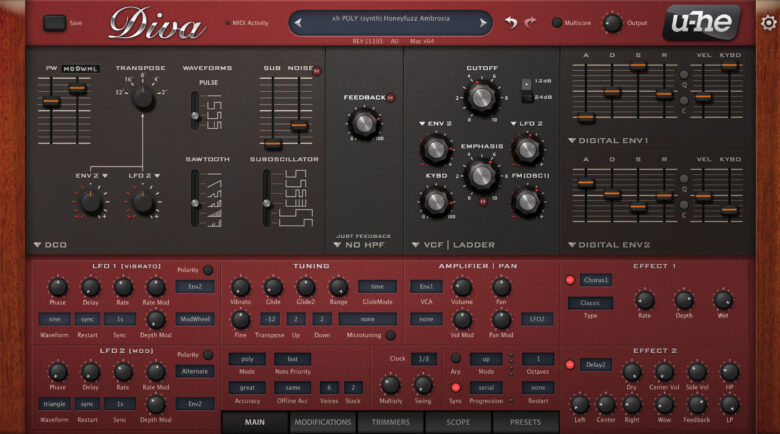Click the Volume knob in Amplifier
The width and height of the screenshot is (780, 434).
point(462,287)
